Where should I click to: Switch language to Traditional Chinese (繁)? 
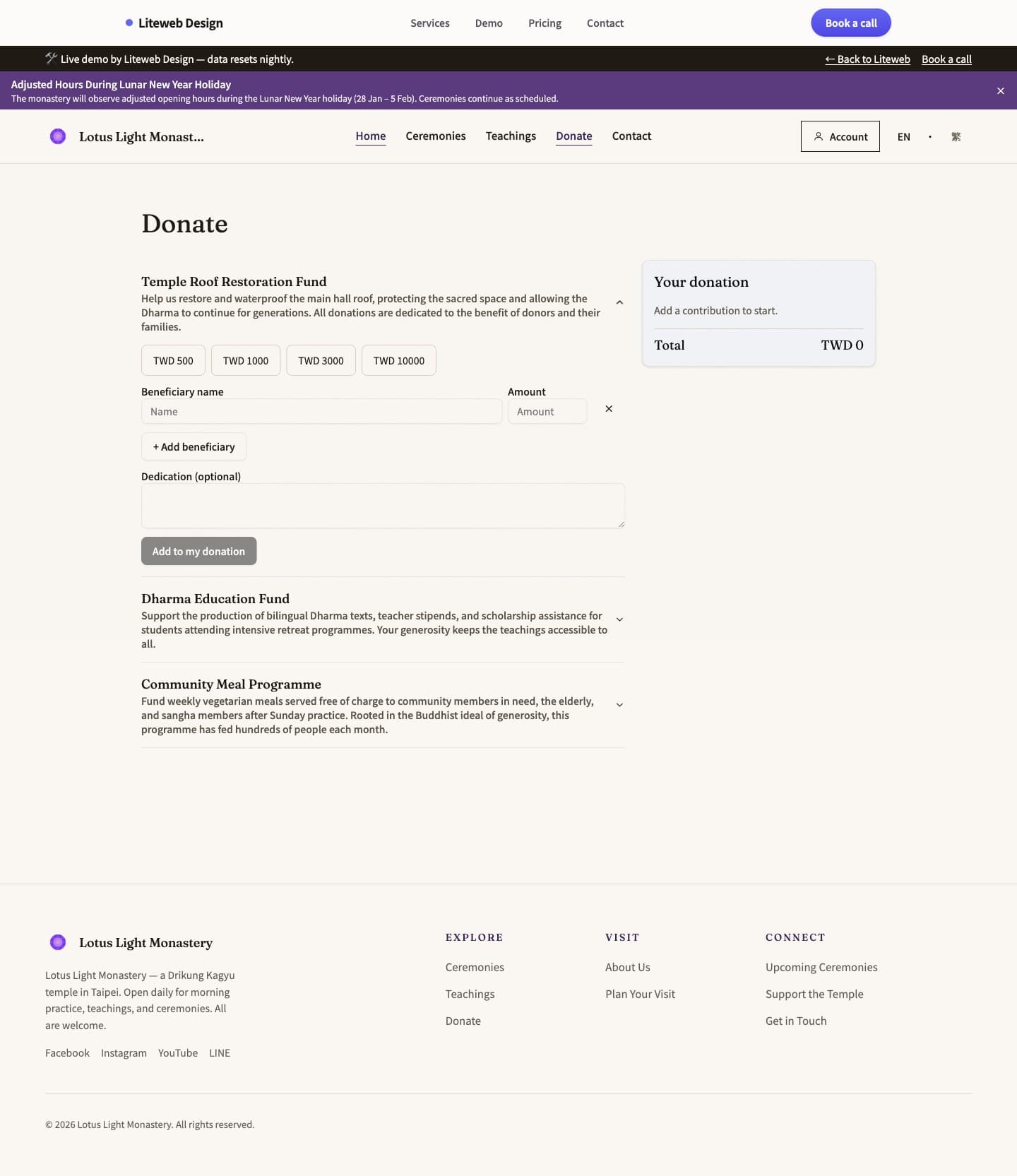click(x=956, y=137)
